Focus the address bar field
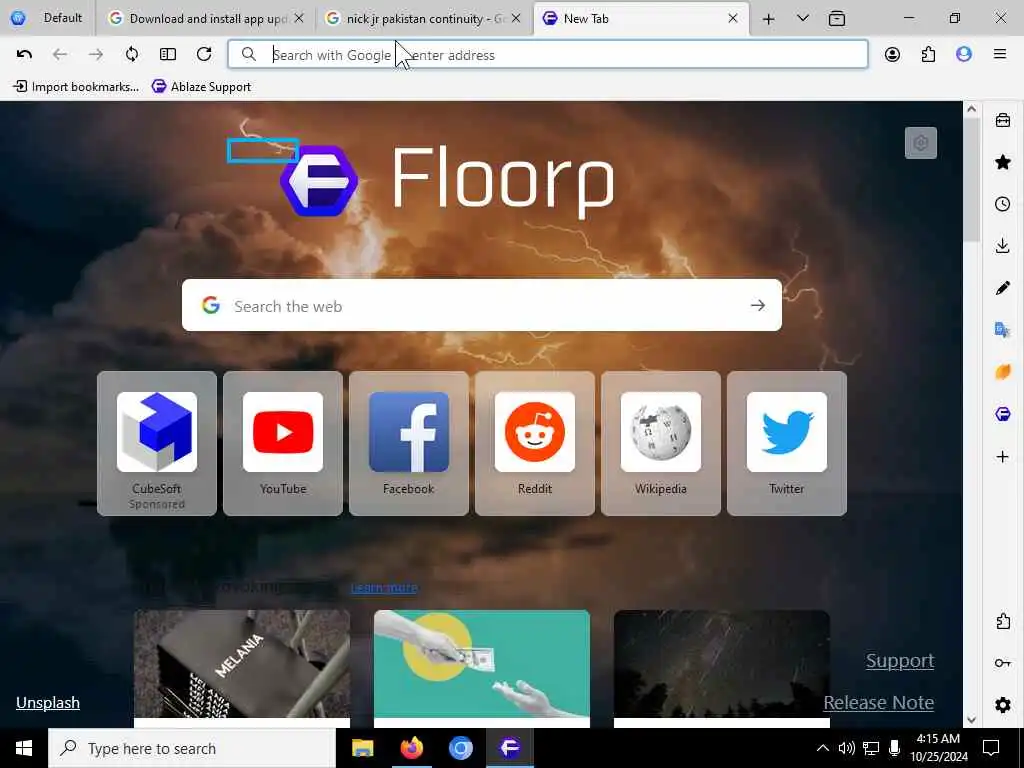1024x768 pixels. point(547,54)
